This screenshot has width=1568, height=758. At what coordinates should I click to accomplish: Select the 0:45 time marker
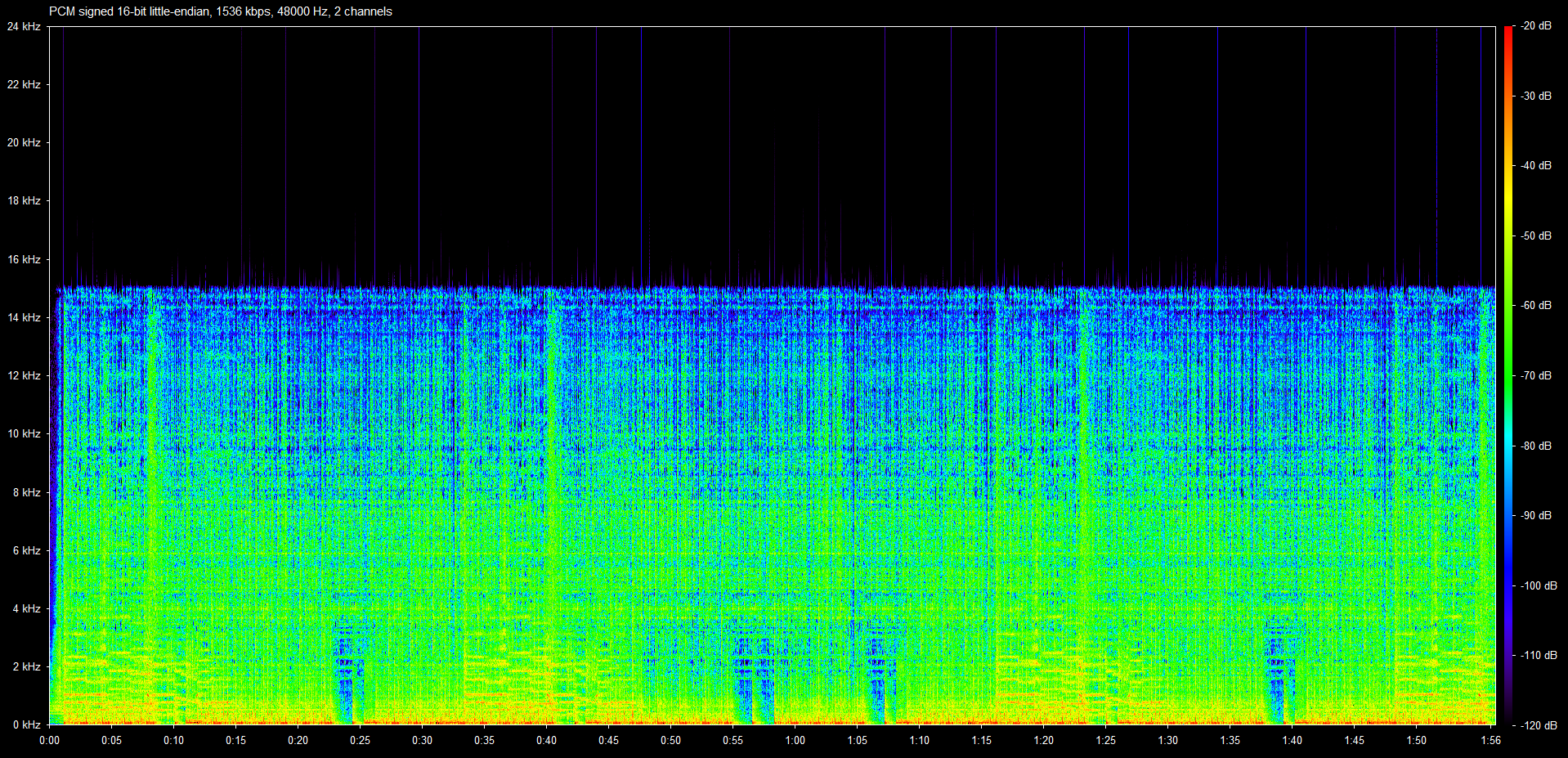pos(608,741)
